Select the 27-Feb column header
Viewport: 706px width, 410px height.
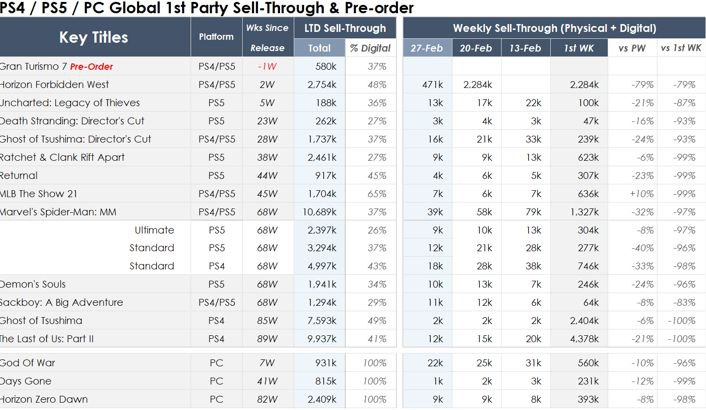click(x=427, y=48)
